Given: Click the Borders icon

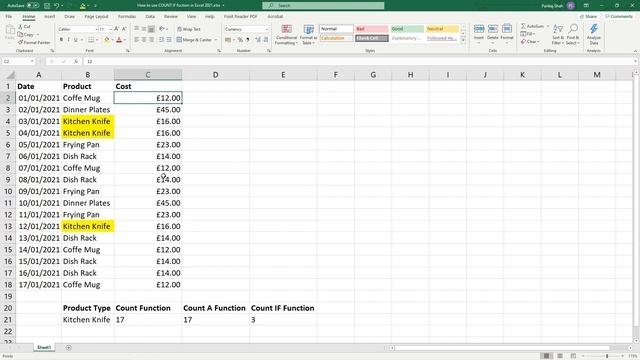Looking at the screenshot, I should point(91,40).
